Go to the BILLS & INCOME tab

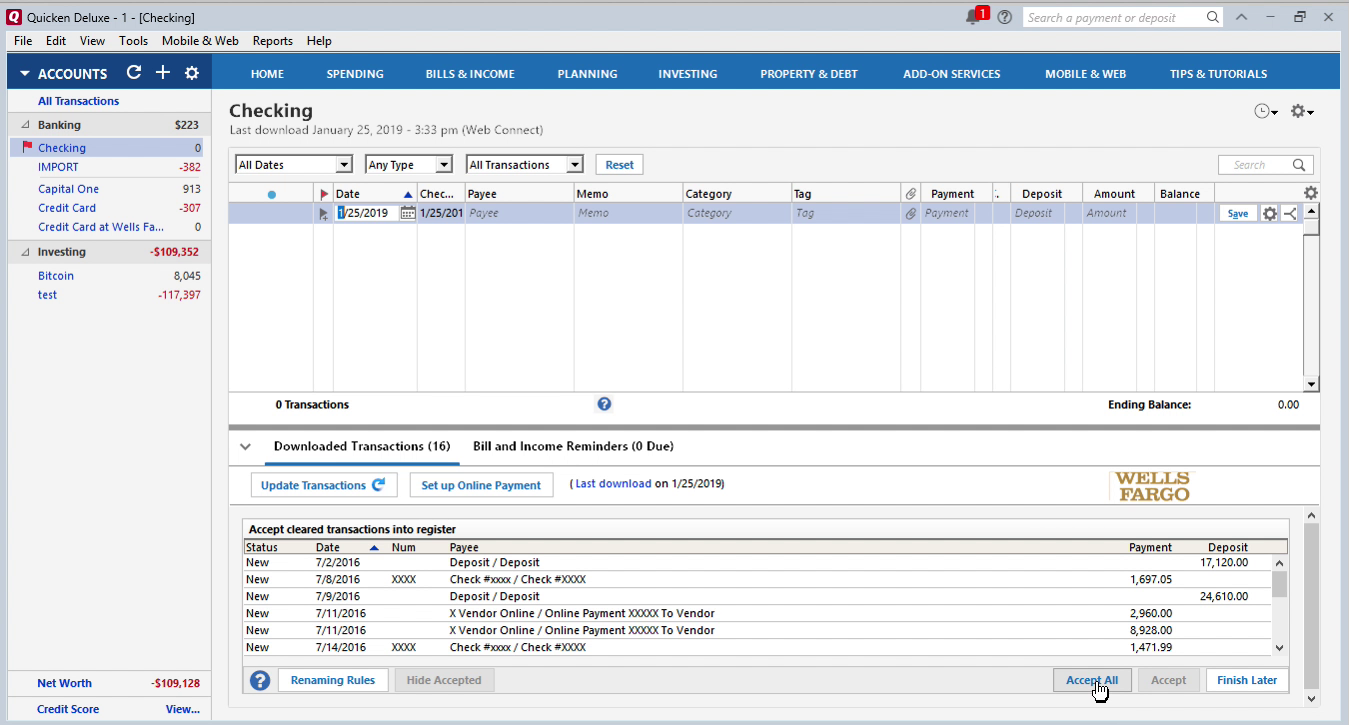[x=470, y=74]
